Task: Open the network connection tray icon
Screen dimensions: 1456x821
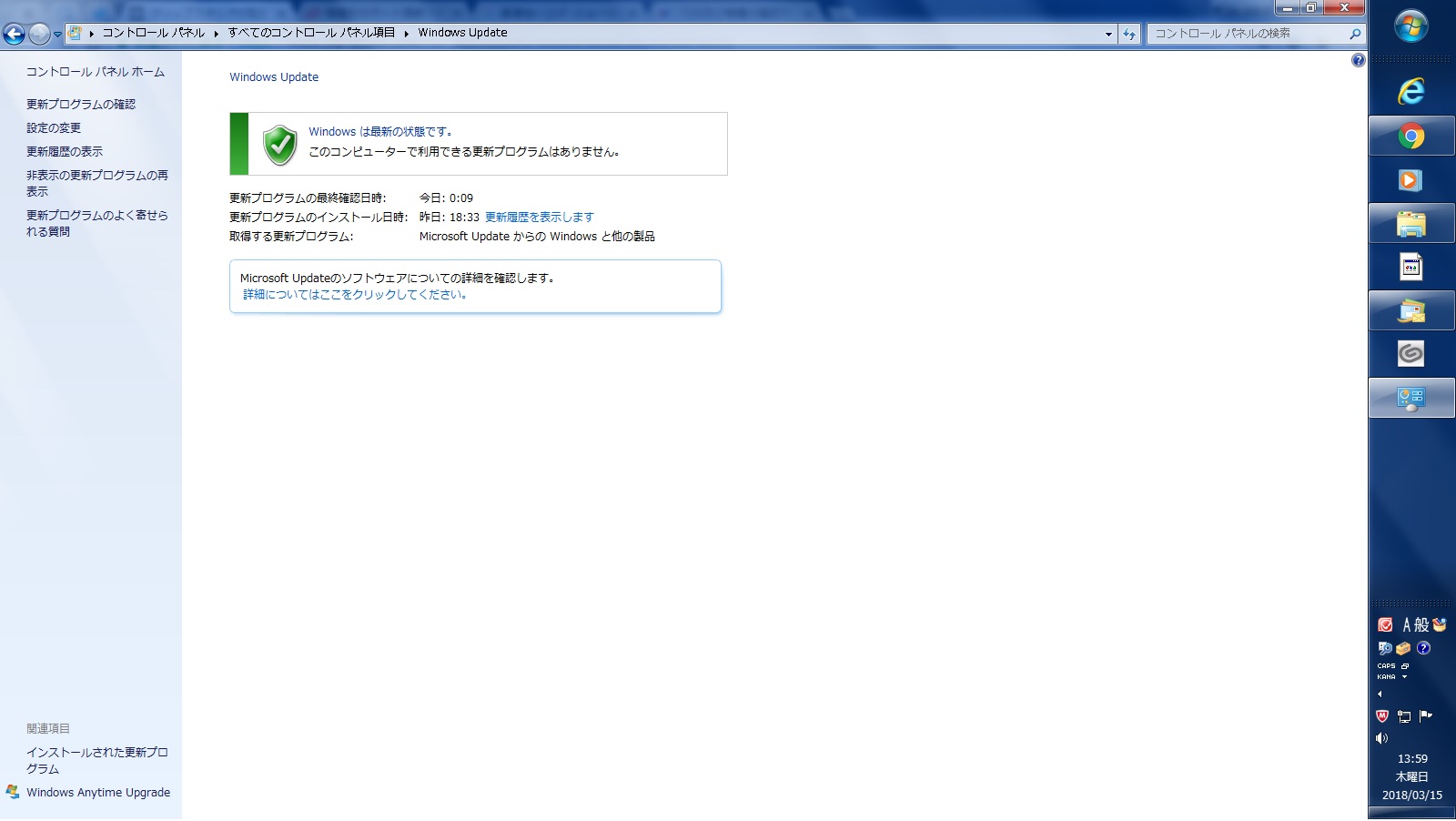Action: (1404, 716)
